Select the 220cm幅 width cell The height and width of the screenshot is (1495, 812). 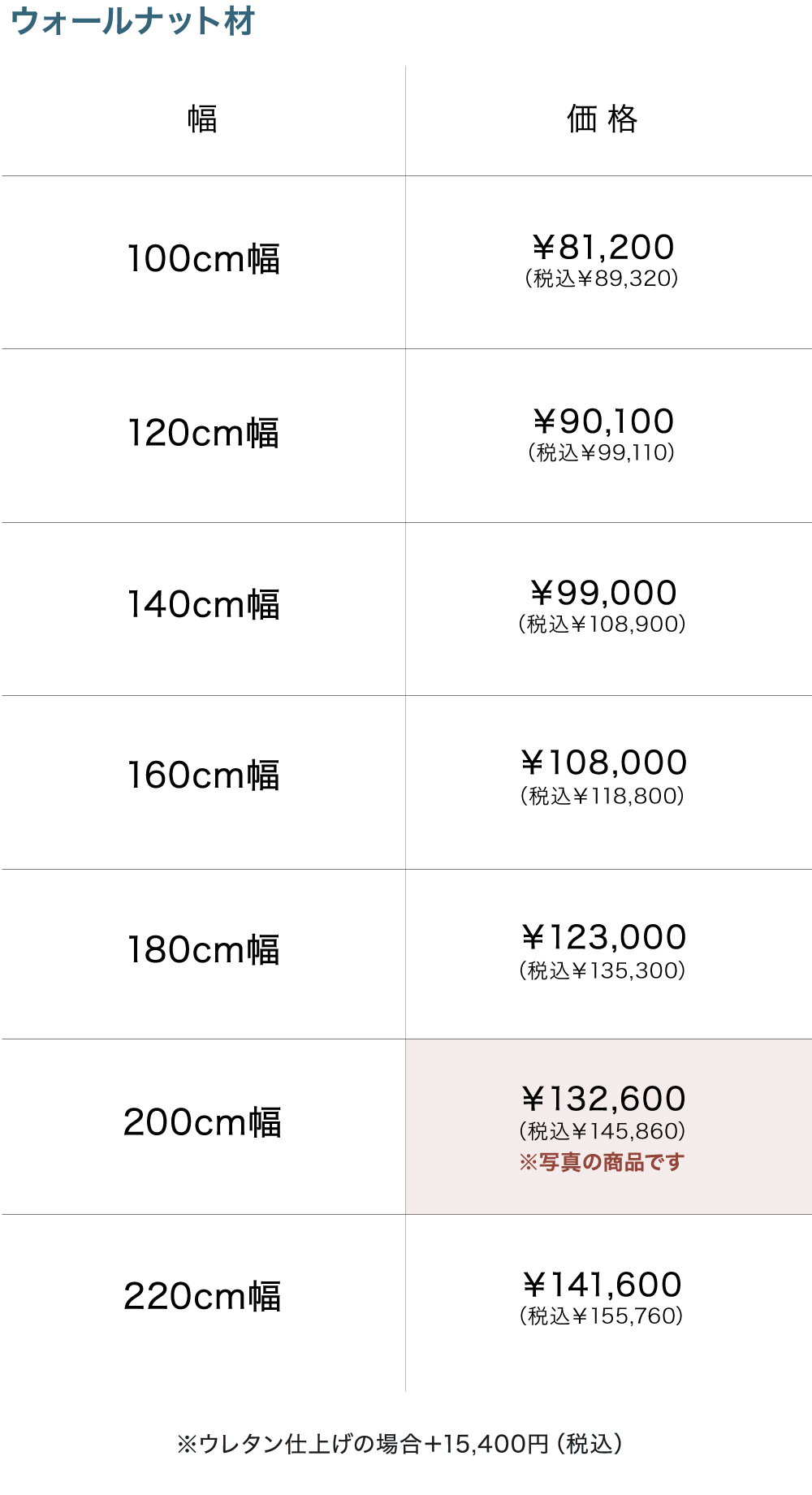coord(203,1297)
